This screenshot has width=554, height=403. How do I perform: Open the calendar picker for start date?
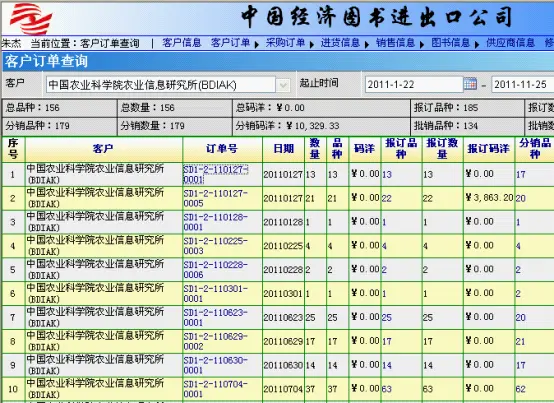(470, 84)
